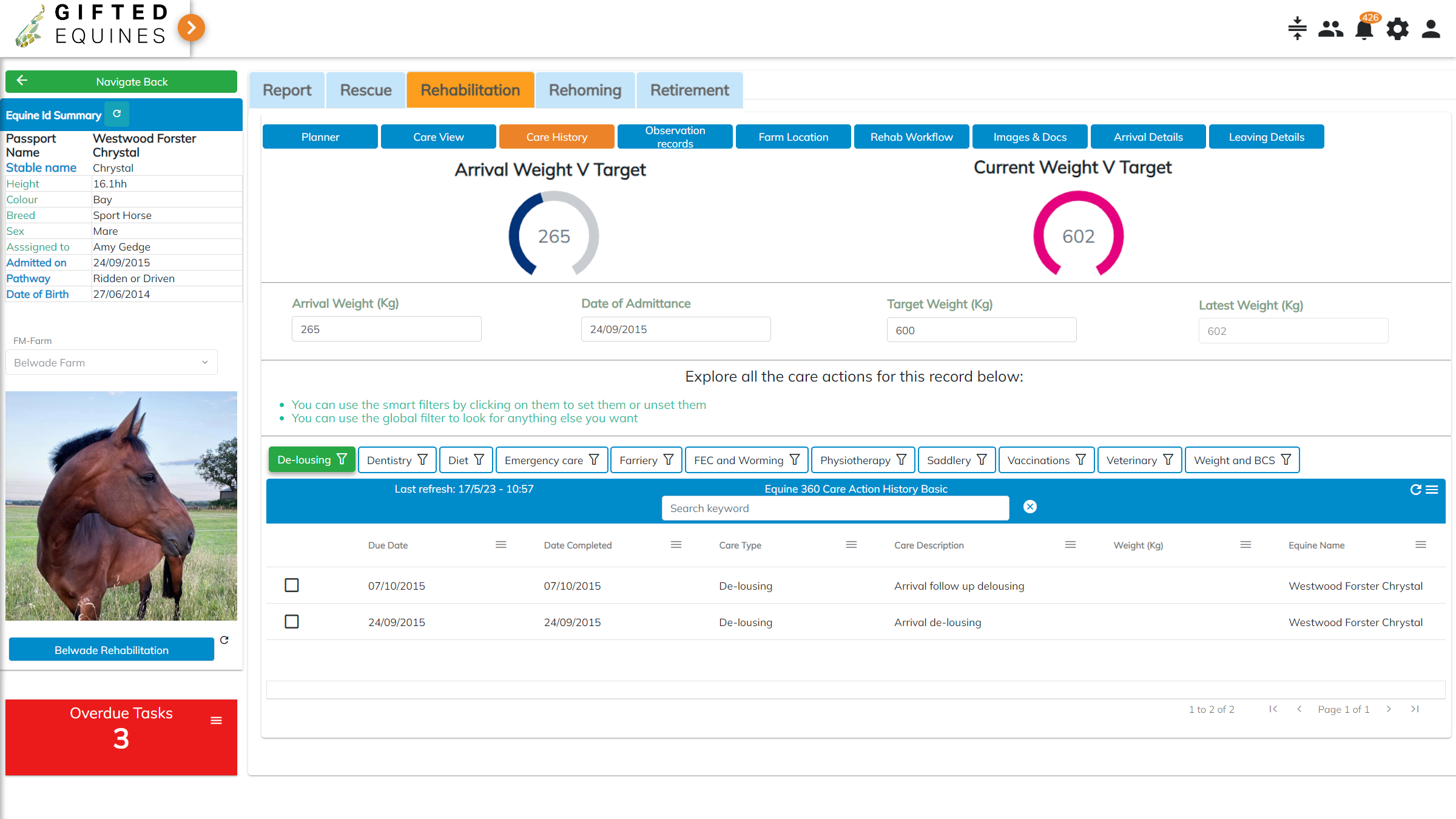The width and height of the screenshot is (1456, 819).
Task: Refresh the Equine Id Summary panel
Action: coord(117,114)
